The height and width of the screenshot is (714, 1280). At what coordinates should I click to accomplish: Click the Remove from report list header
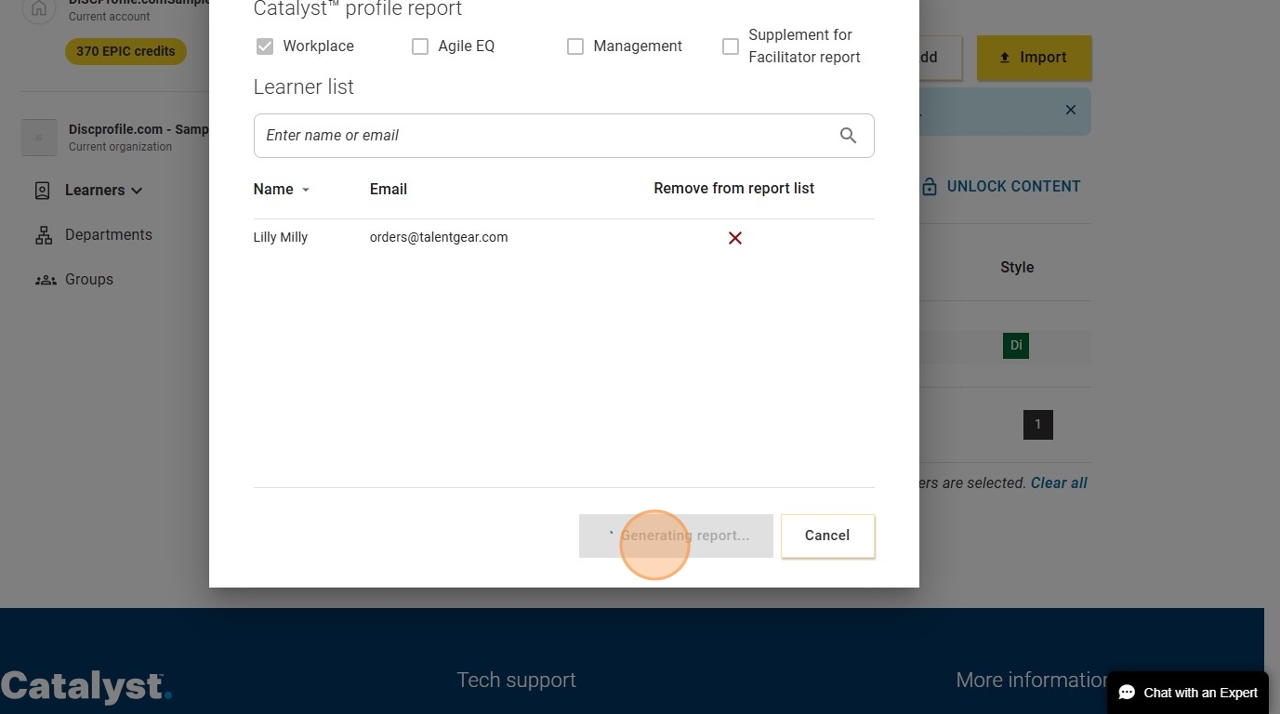(x=734, y=188)
